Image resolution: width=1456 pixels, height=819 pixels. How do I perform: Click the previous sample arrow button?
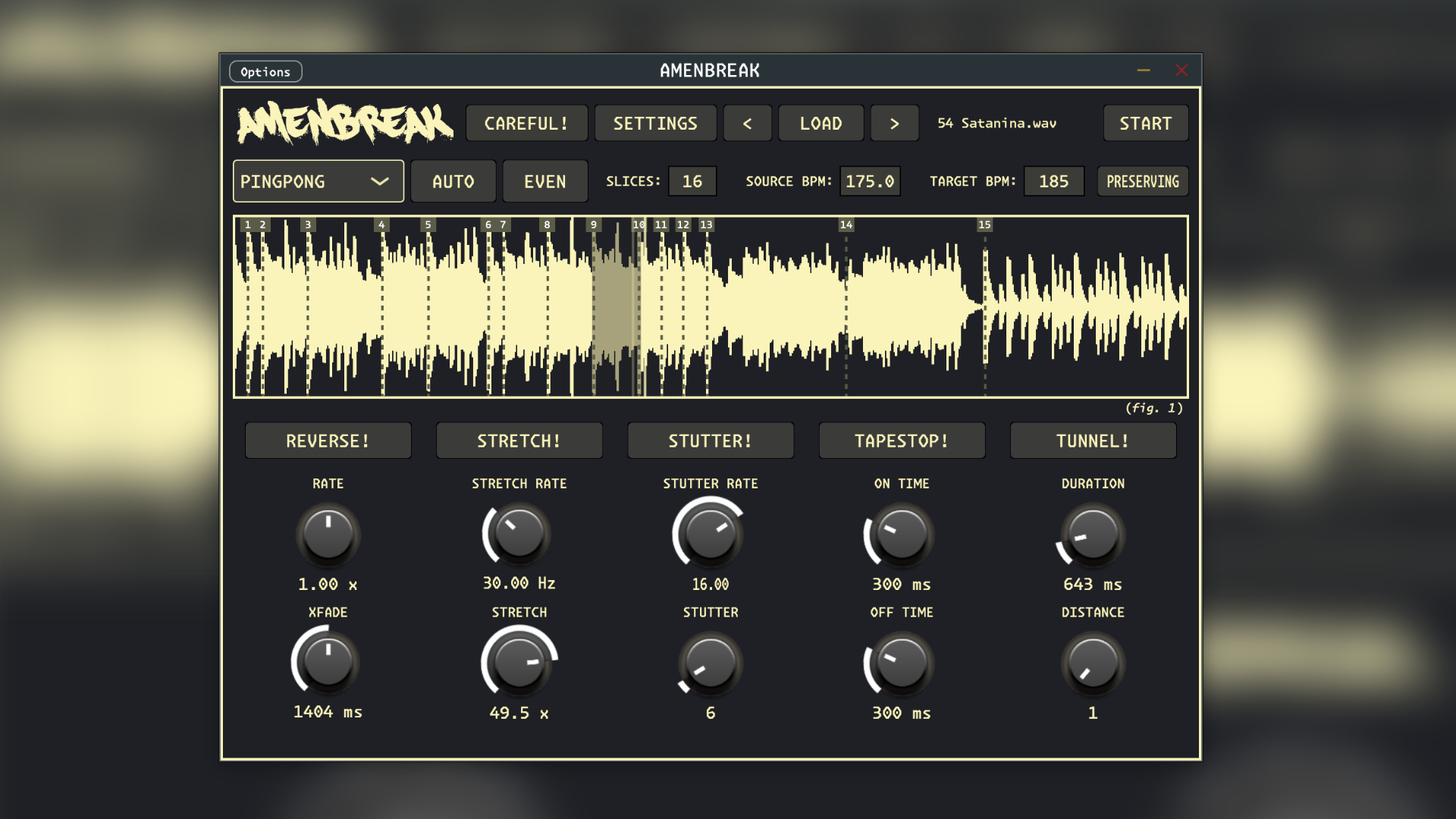747,124
